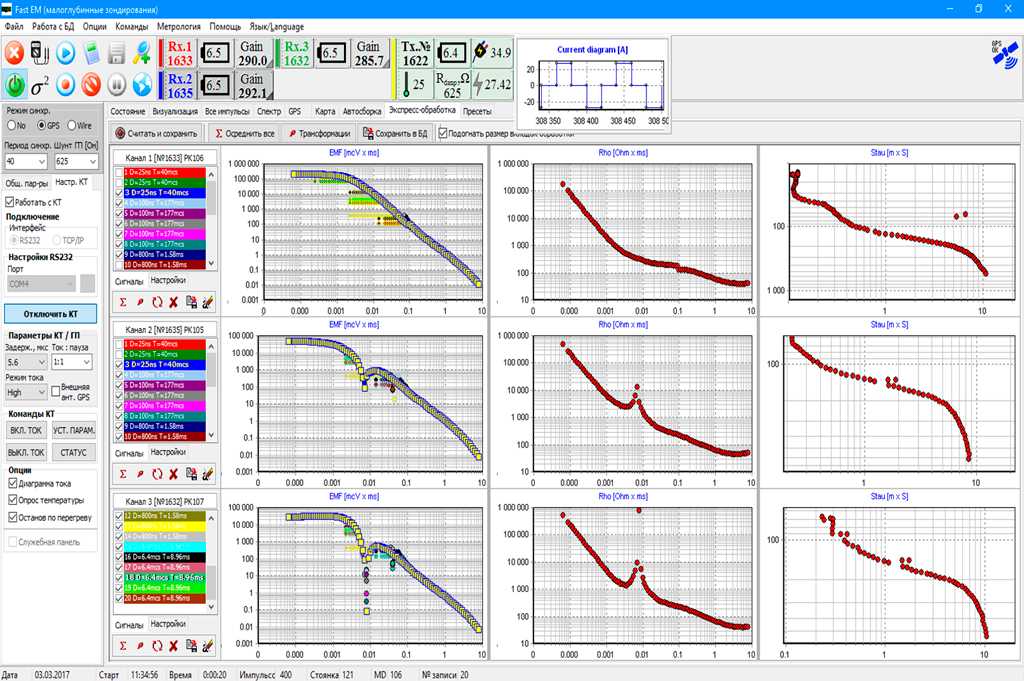Click the pause icon in toolbar

(117, 83)
